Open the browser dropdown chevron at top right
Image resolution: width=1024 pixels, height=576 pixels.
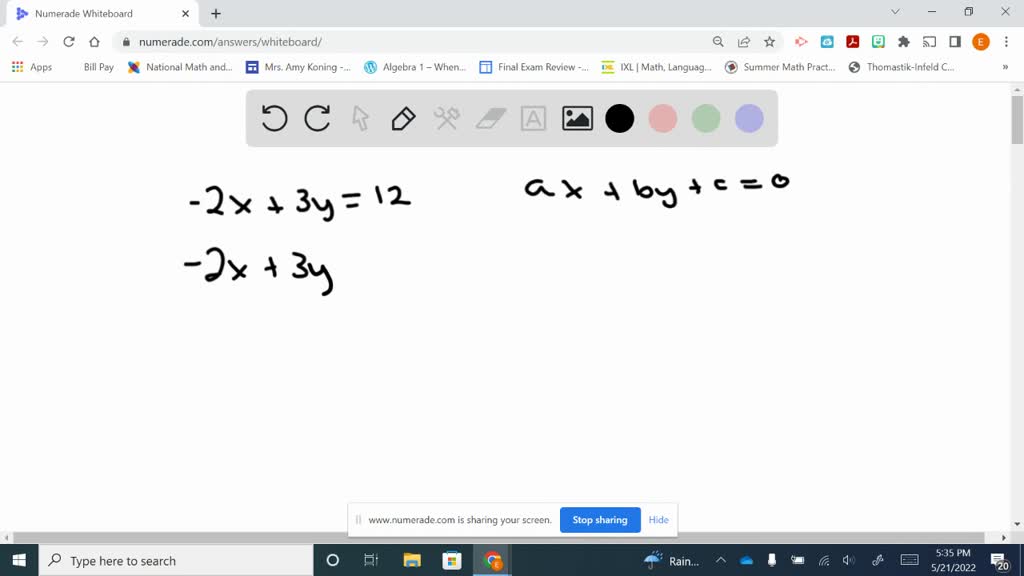click(x=895, y=12)
